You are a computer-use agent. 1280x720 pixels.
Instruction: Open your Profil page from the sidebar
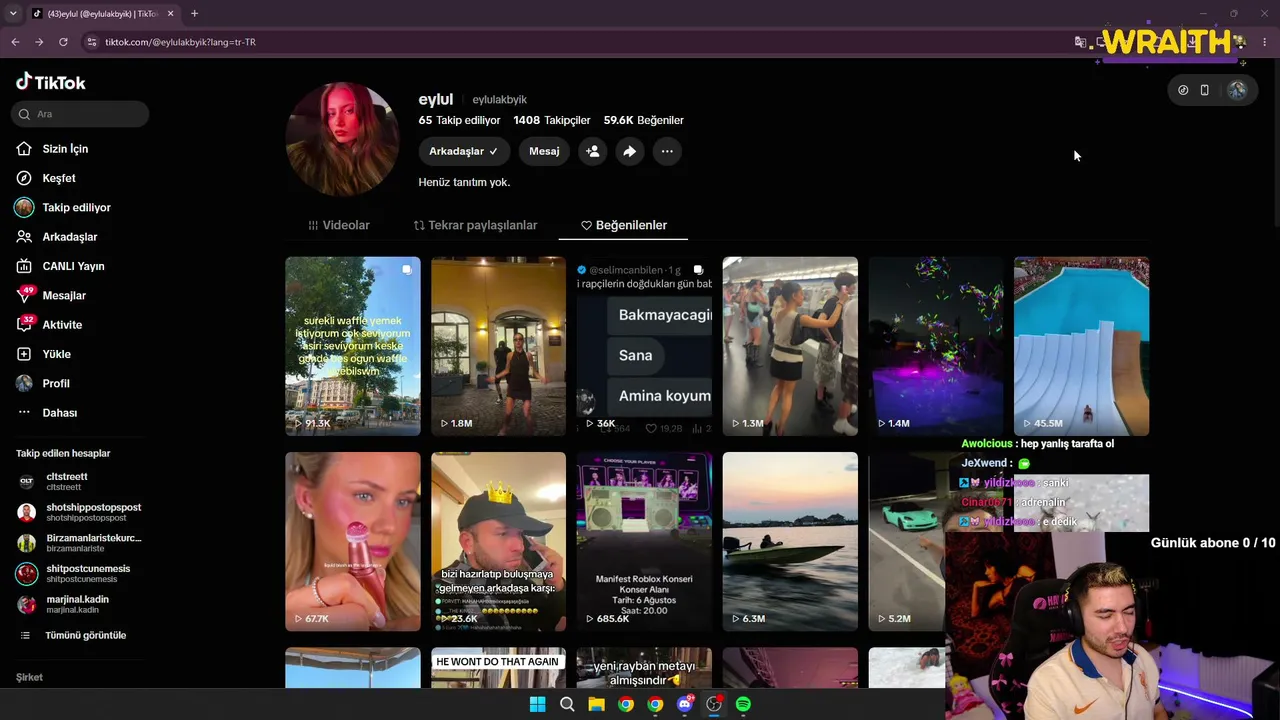tap(43, 383)
